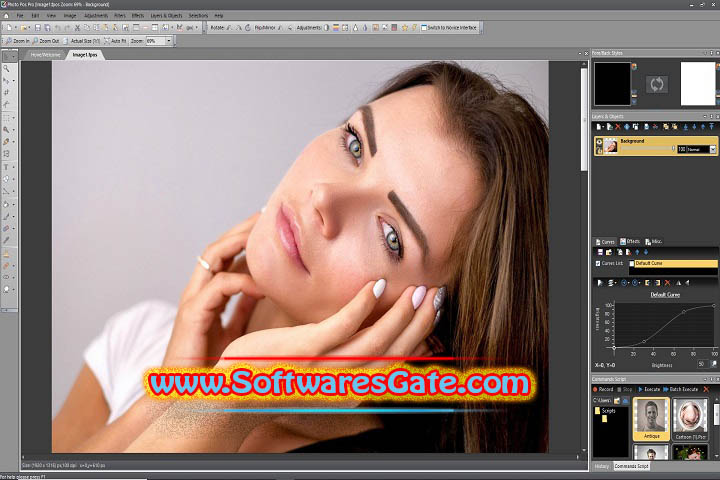Click the New document icon in the toolbar
Viewport: 720px width, 480px height.
pyautogui.click(x=9, y=28)
